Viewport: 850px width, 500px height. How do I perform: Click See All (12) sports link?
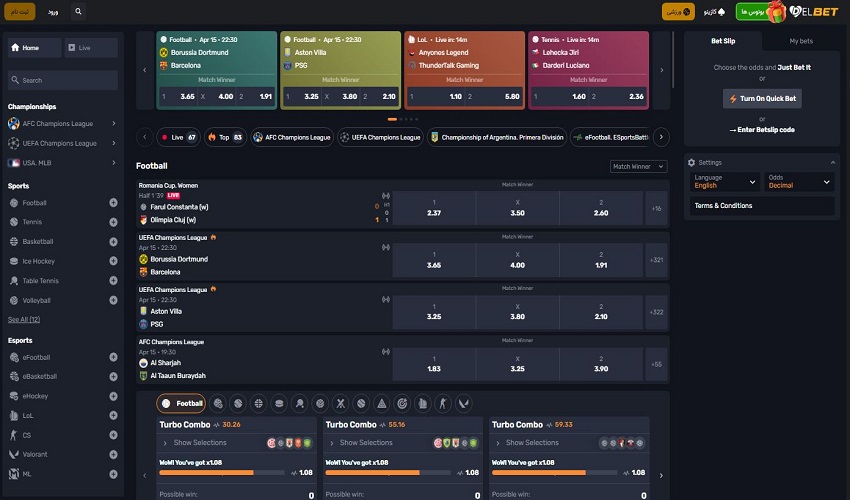coord(24,319)
